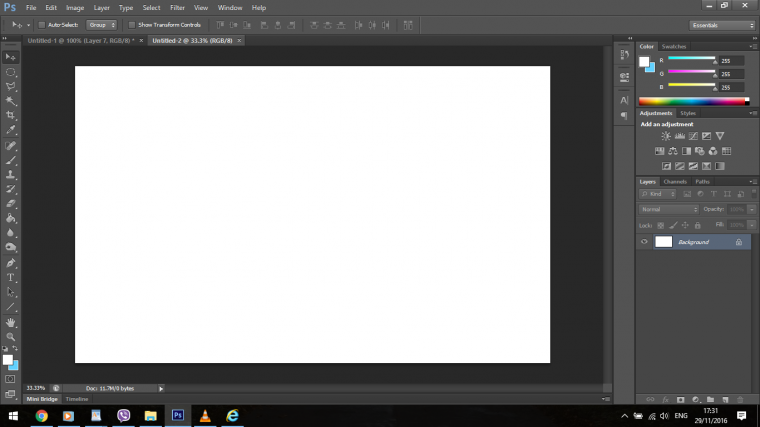Image resolution: width=760 pixels, height=427 pixels.
Task: Select the History Brush tool
Action: (10, 189)
